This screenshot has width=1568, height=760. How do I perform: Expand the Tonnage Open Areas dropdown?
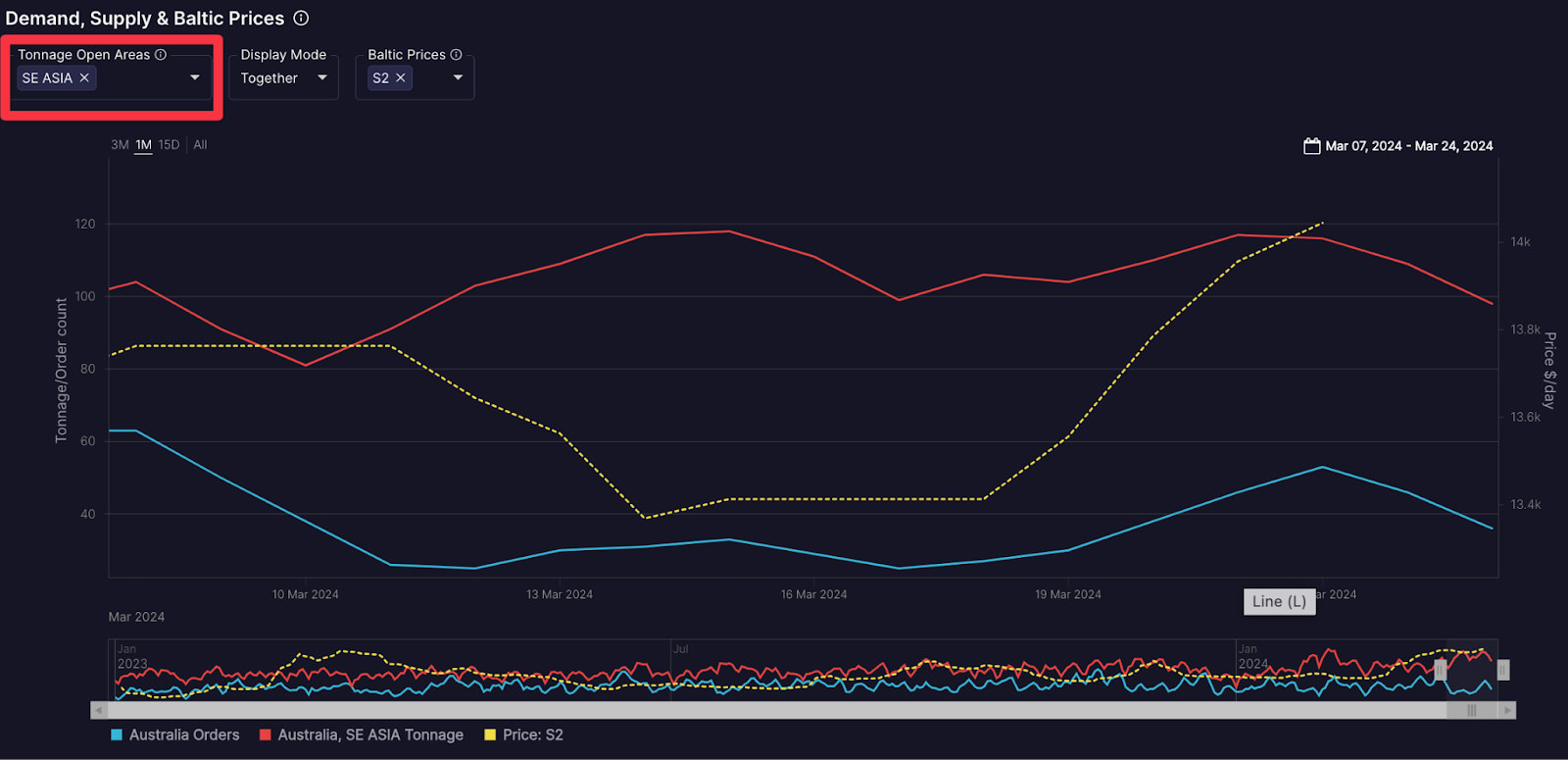click(195, 78)
